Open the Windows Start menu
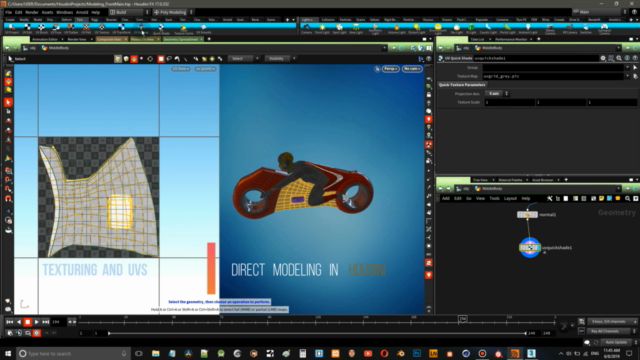The width and height of the screenshot is (640, 360). (x=8, y=353)
